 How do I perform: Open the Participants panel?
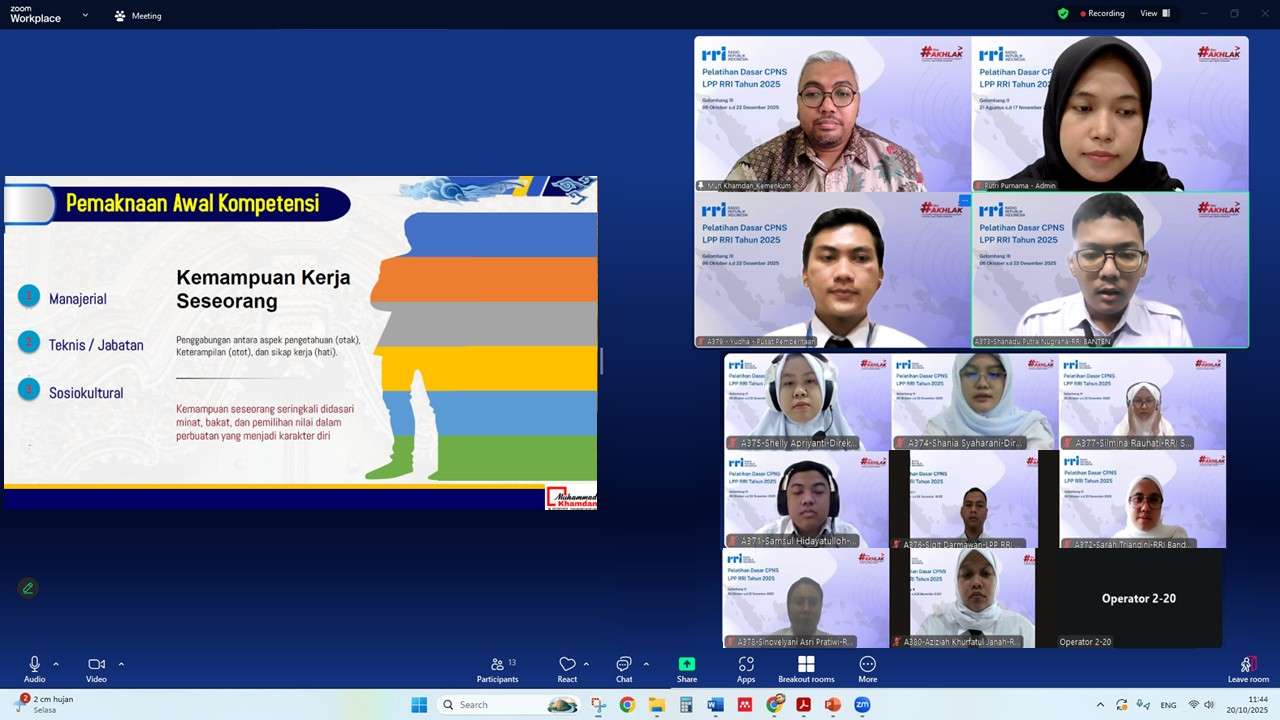497,669
